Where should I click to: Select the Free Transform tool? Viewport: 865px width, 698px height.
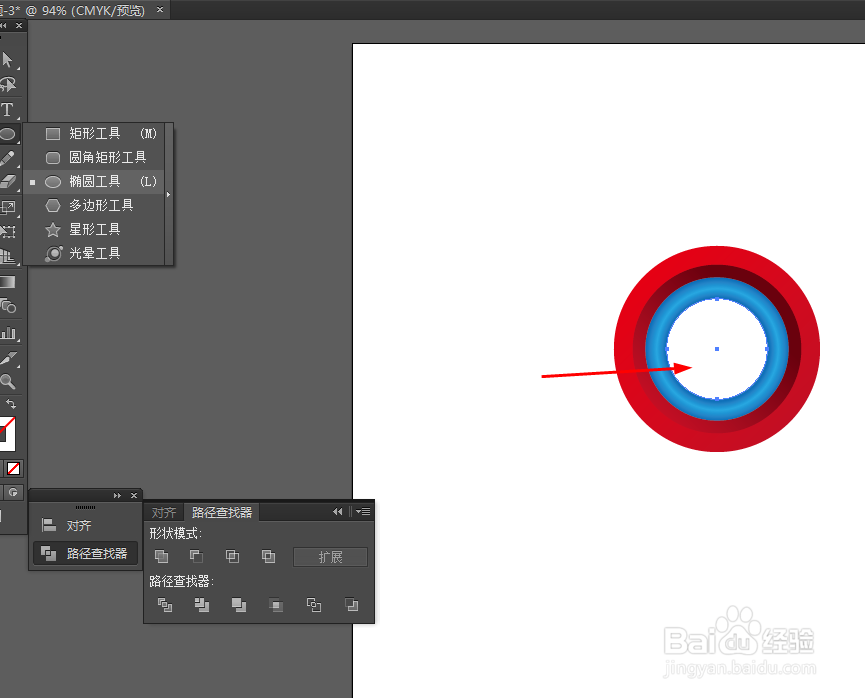7,232
